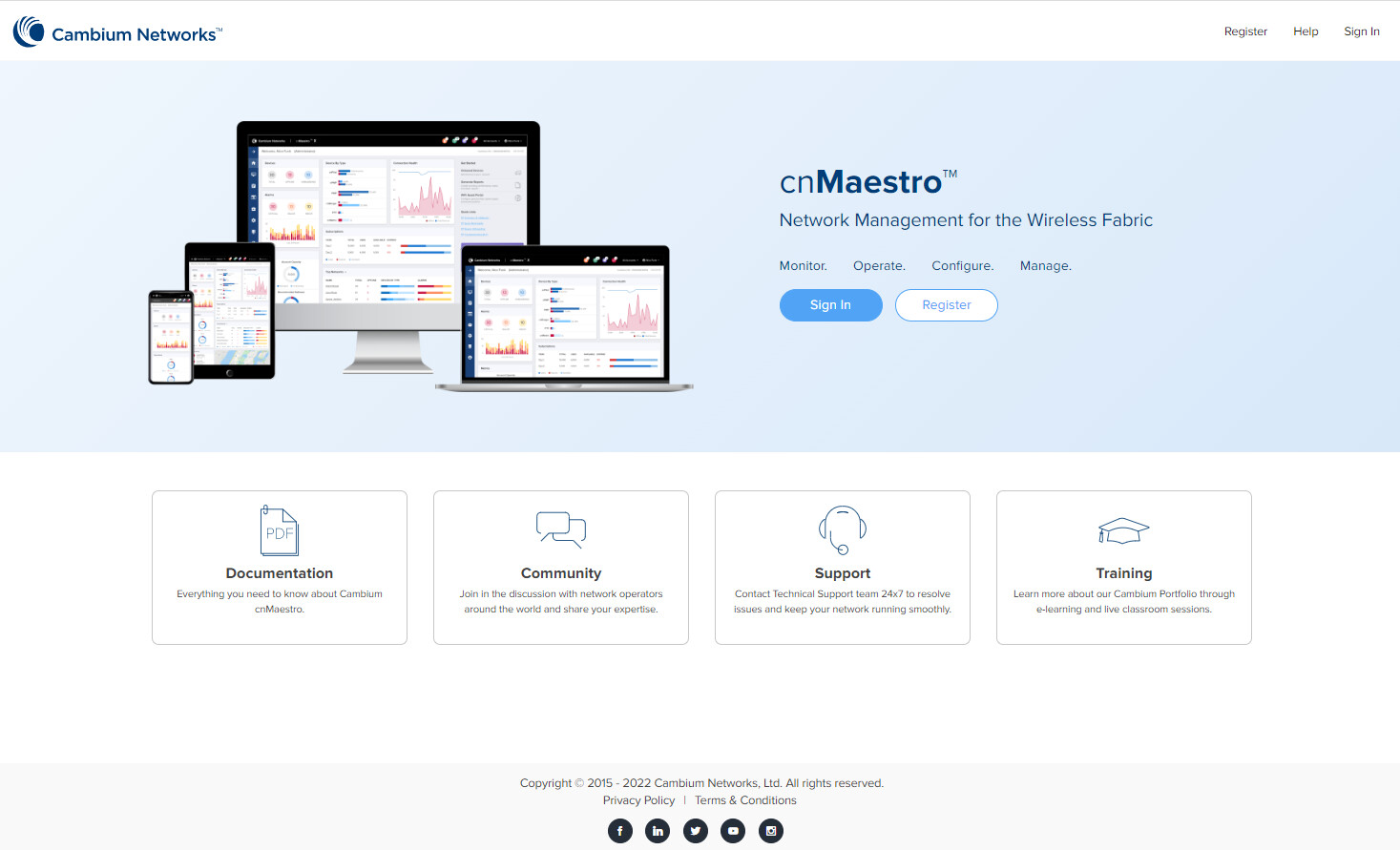Click the 'Configure.' text
Viewport: 1400px width, 850px height.
[963, 266]
